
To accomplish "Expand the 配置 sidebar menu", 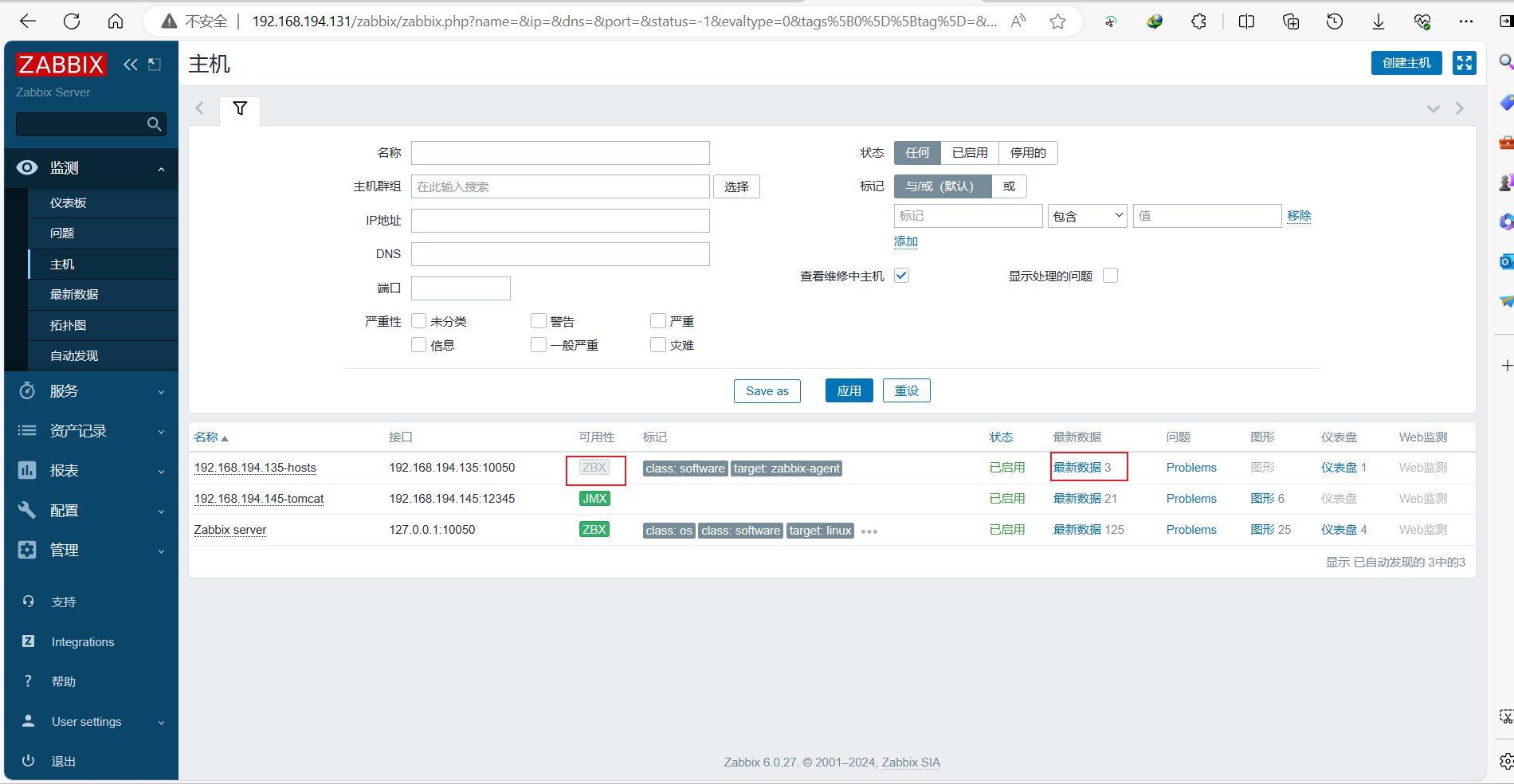I will click(92, 511).
